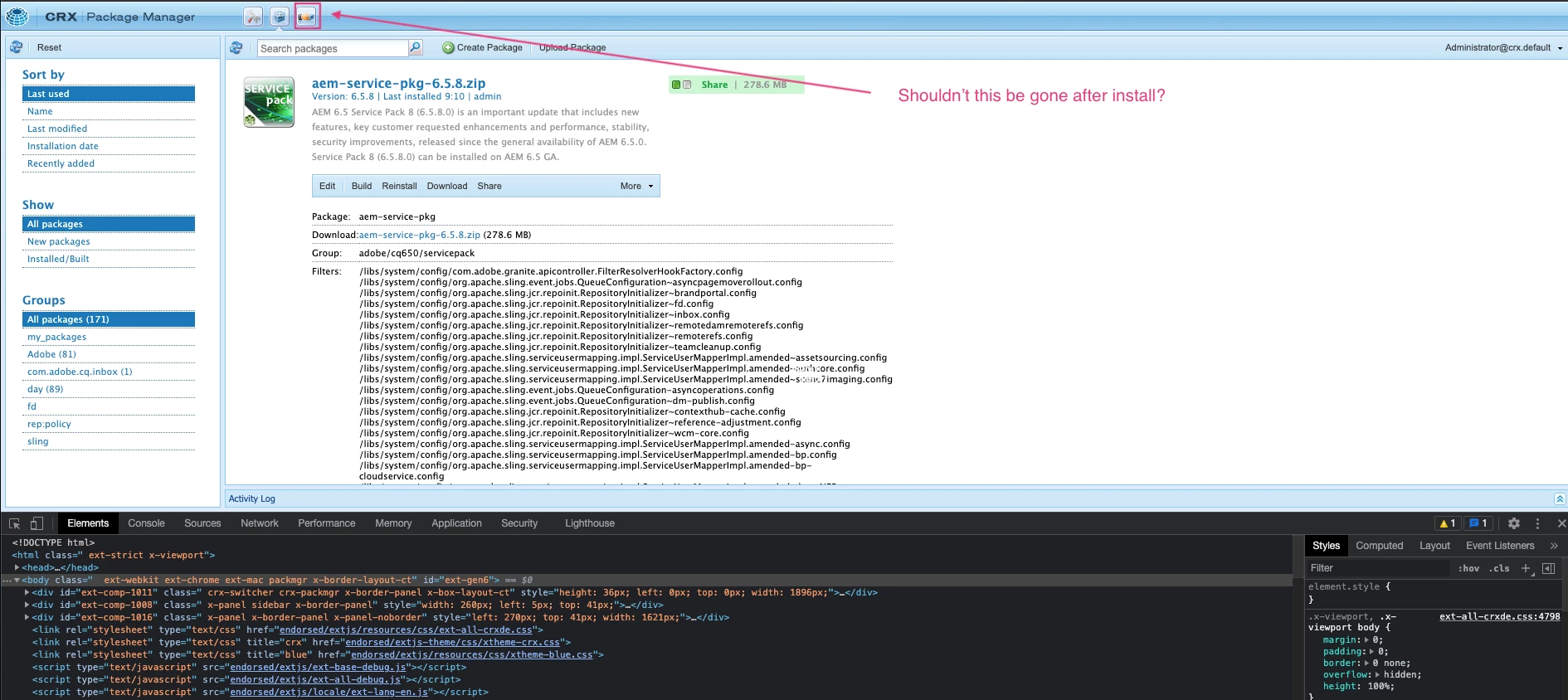Open the Memory tab
Screen dimensions: 1568x700
coord(393,523)
